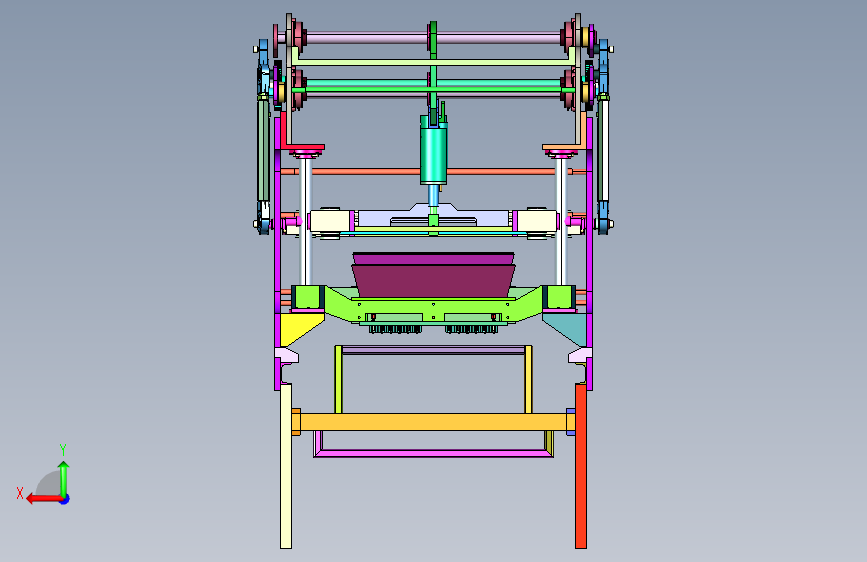Select the magenta bottom frame bar
Image resolution: width=867 pixels, height=562 pixels.
pyautogui.click(x=434, y=454)
